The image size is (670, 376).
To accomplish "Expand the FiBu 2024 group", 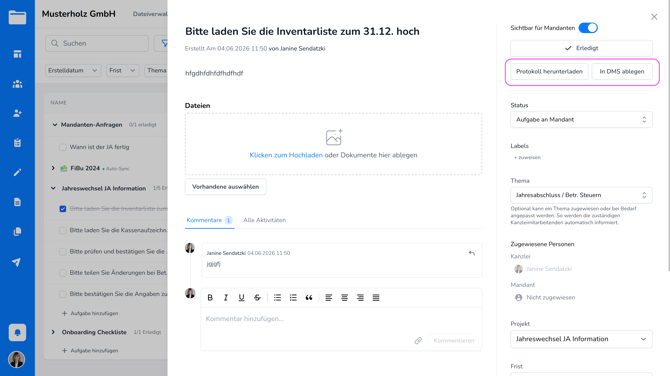I will tap(53, 168).
